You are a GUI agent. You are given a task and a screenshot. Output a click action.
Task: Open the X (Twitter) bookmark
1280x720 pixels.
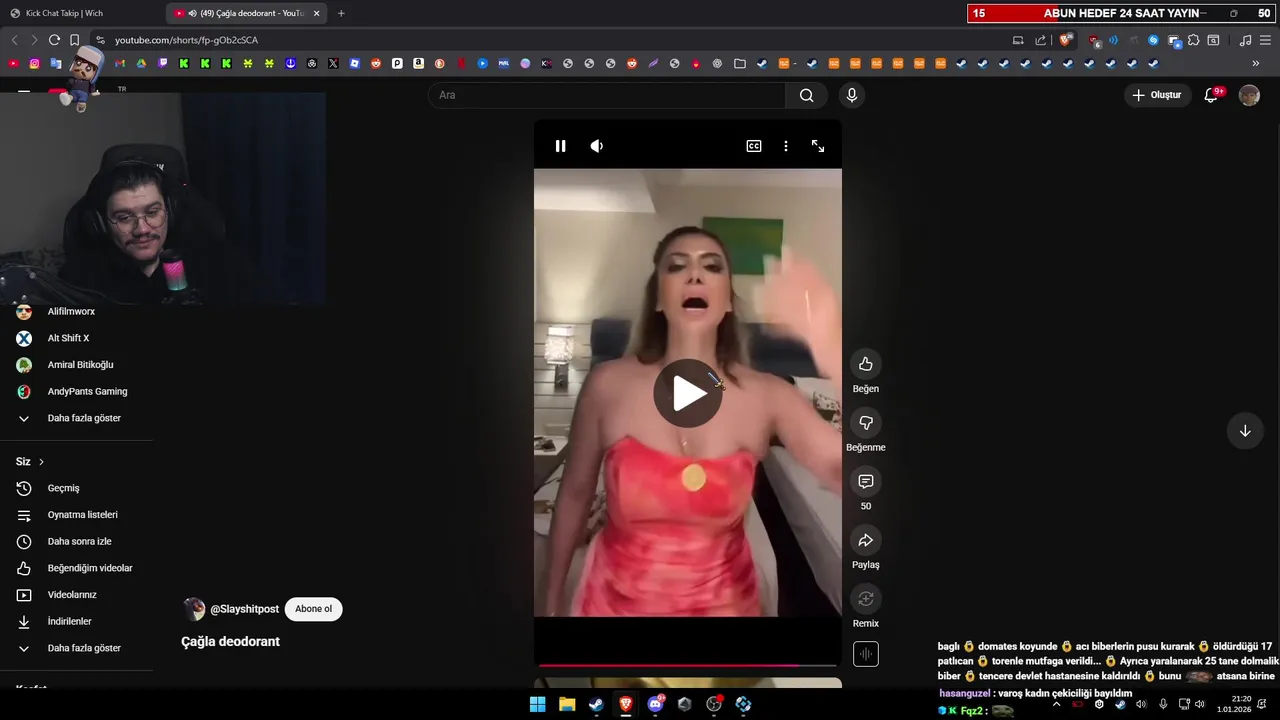click(x=333, y=63)
